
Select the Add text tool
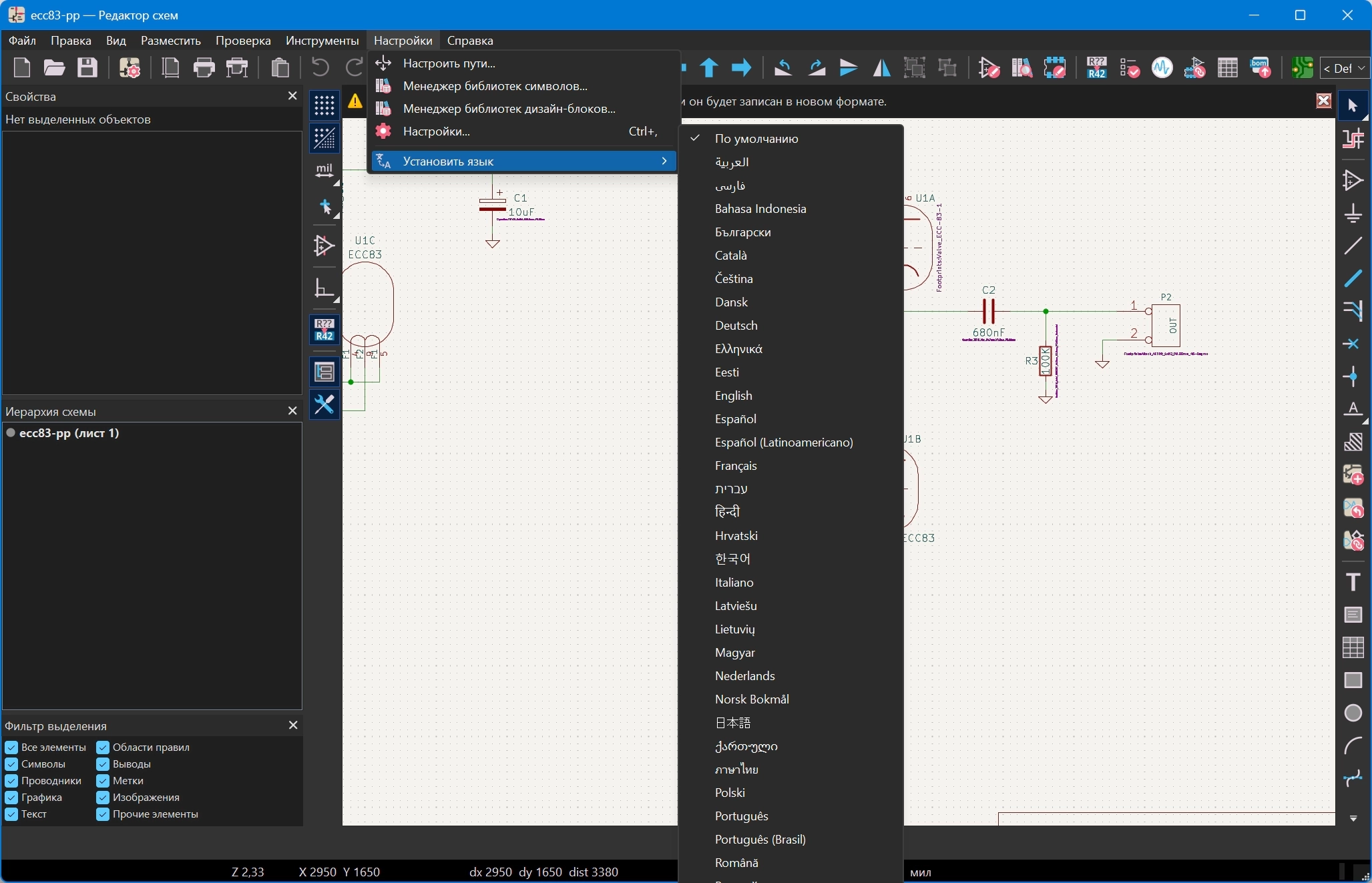(1353, 582)
